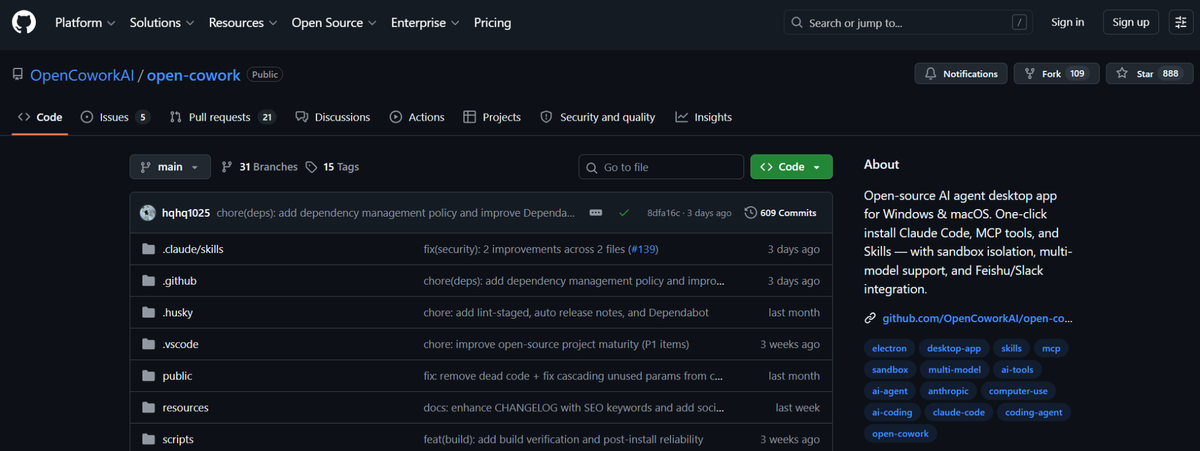The image size is (1200, 451).
Task: Open the OpenCoworkAI owner link
Action: pos(82,75)
